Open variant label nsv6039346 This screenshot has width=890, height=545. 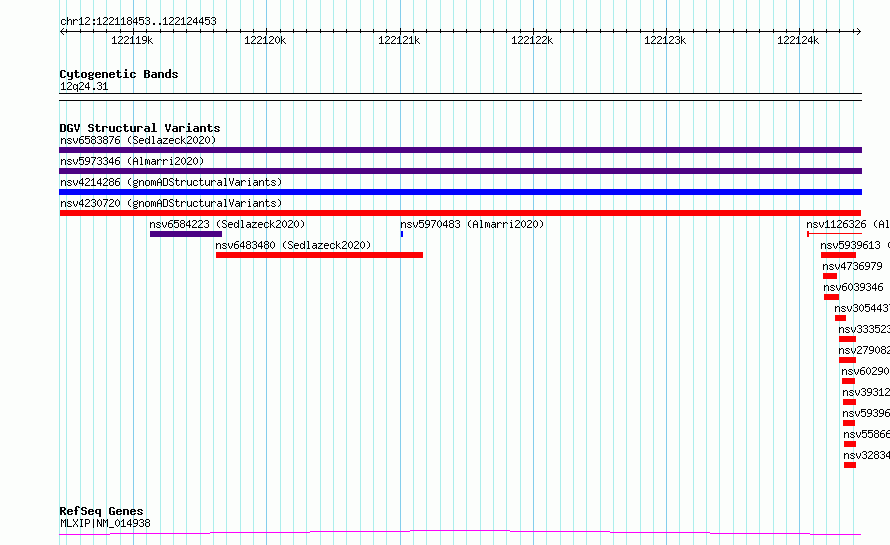point(853,287)
